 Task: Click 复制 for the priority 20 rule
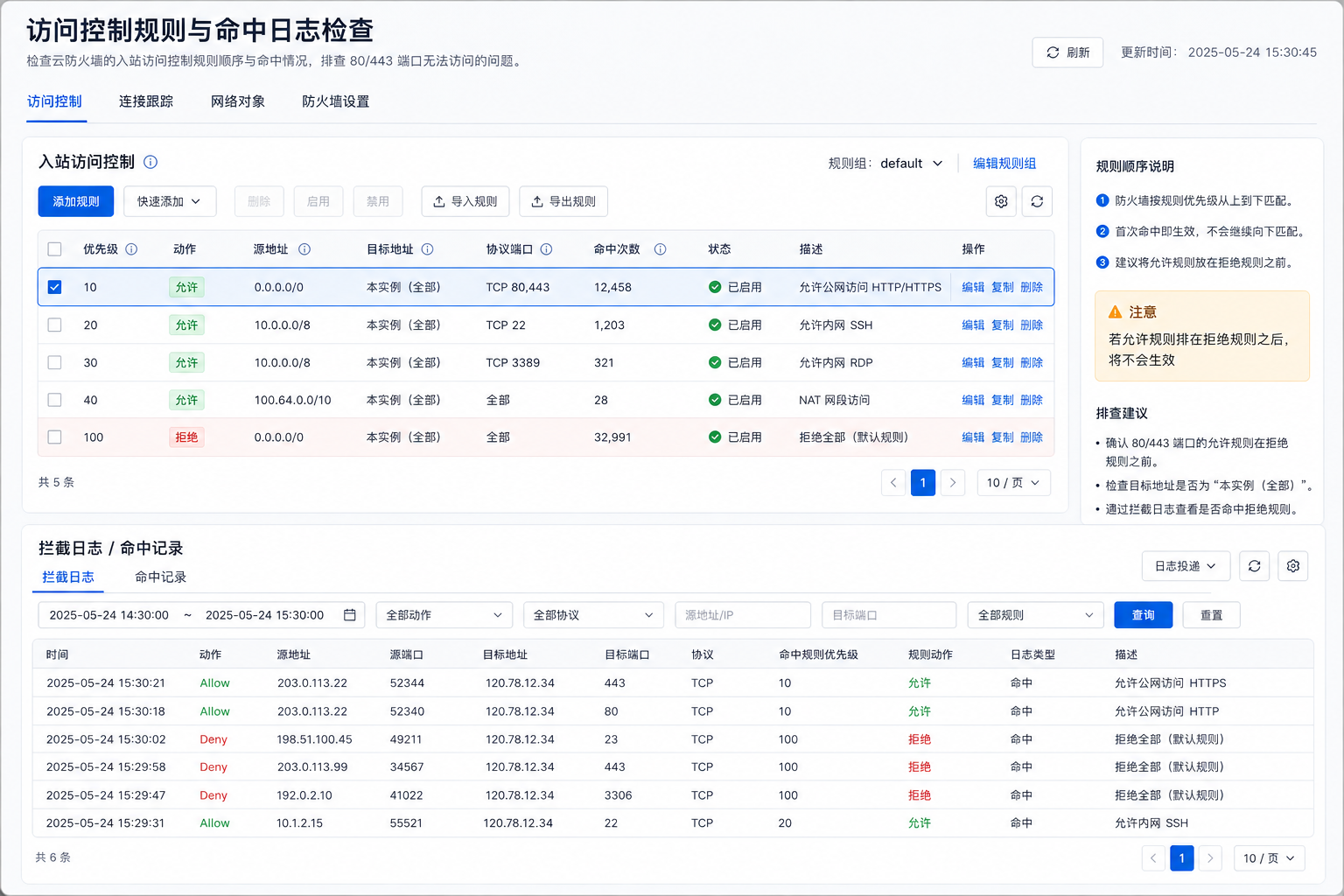click(x=1003, y=325)
